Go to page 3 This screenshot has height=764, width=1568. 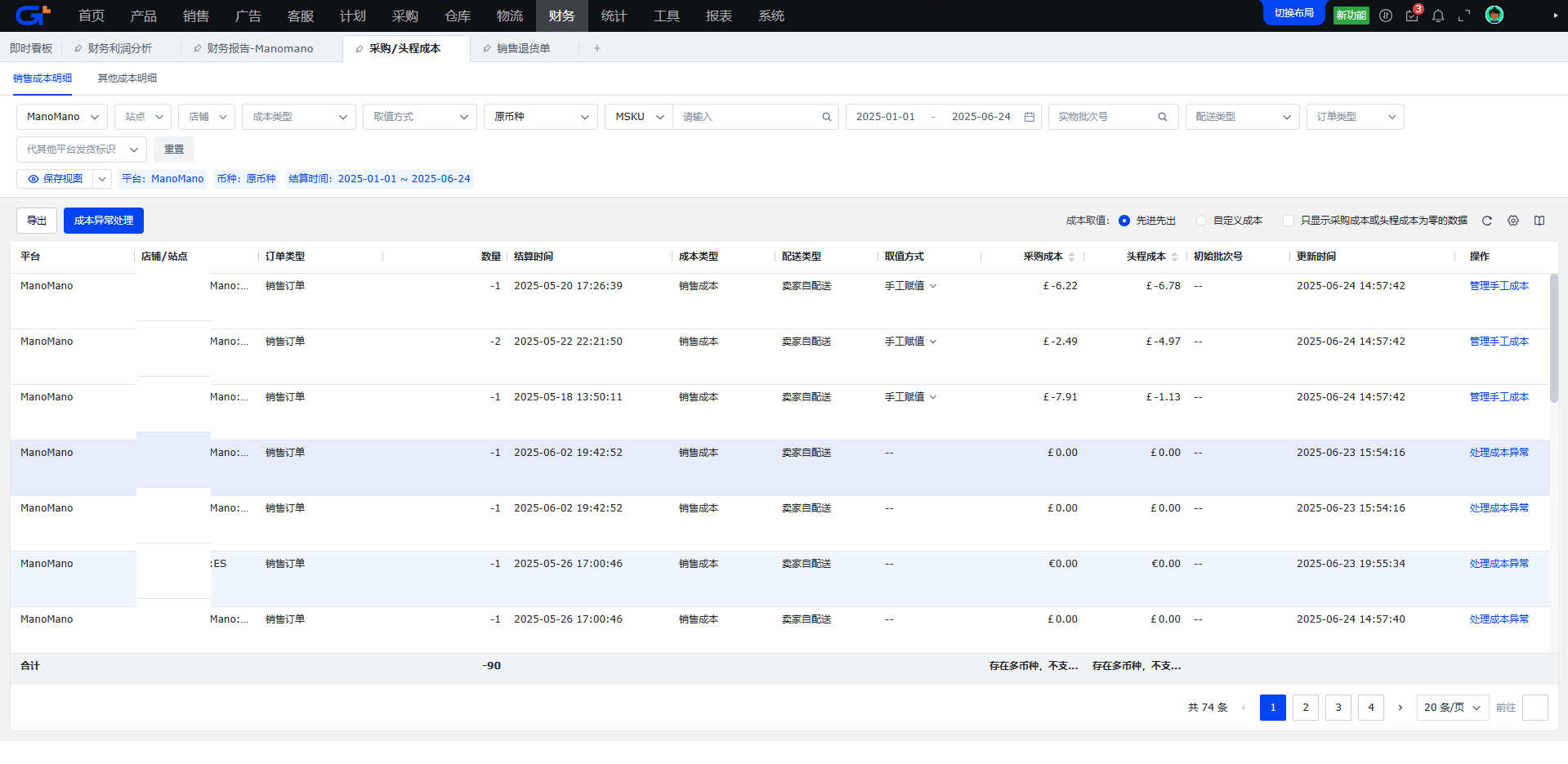pyautogui.click(x=1338, y=708)
